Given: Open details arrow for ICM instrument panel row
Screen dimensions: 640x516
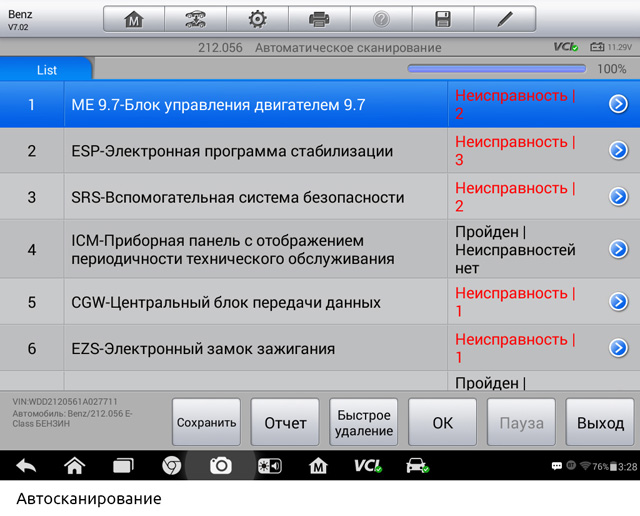Looking at the screenshot, I should pyautogui.click(x=618, y=249).
